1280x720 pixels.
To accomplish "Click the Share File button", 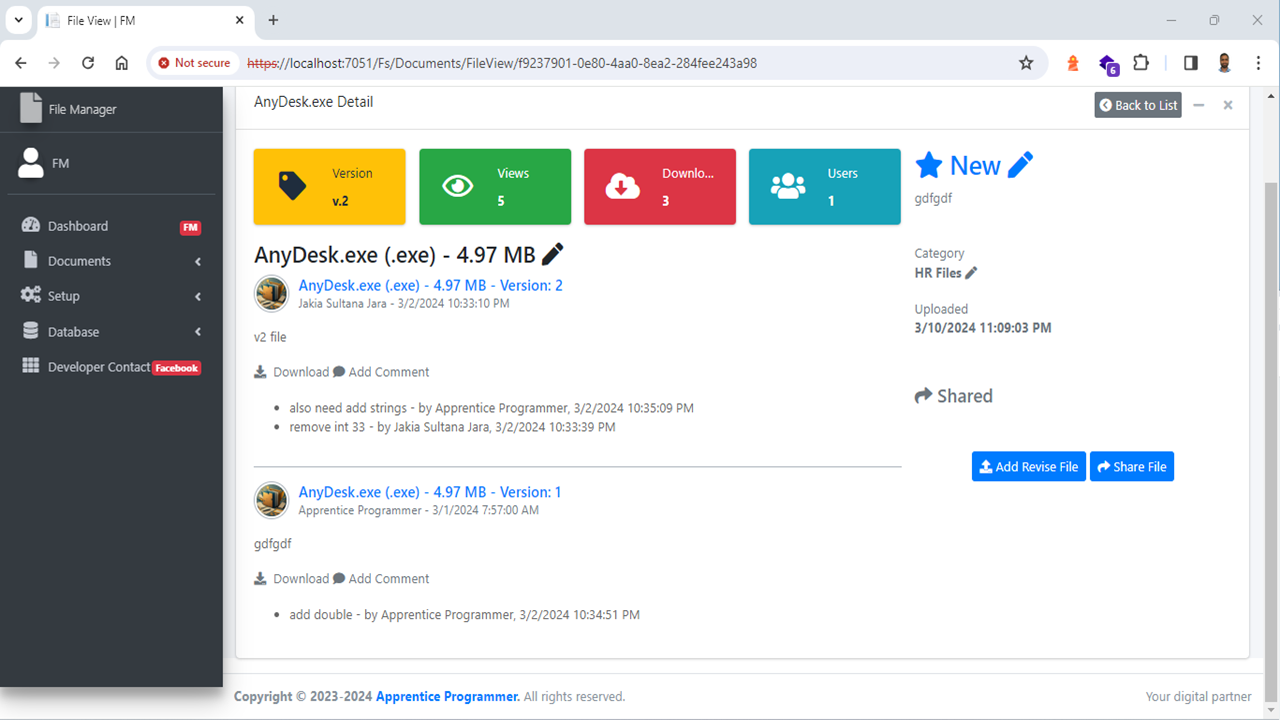I will 1132,467.
